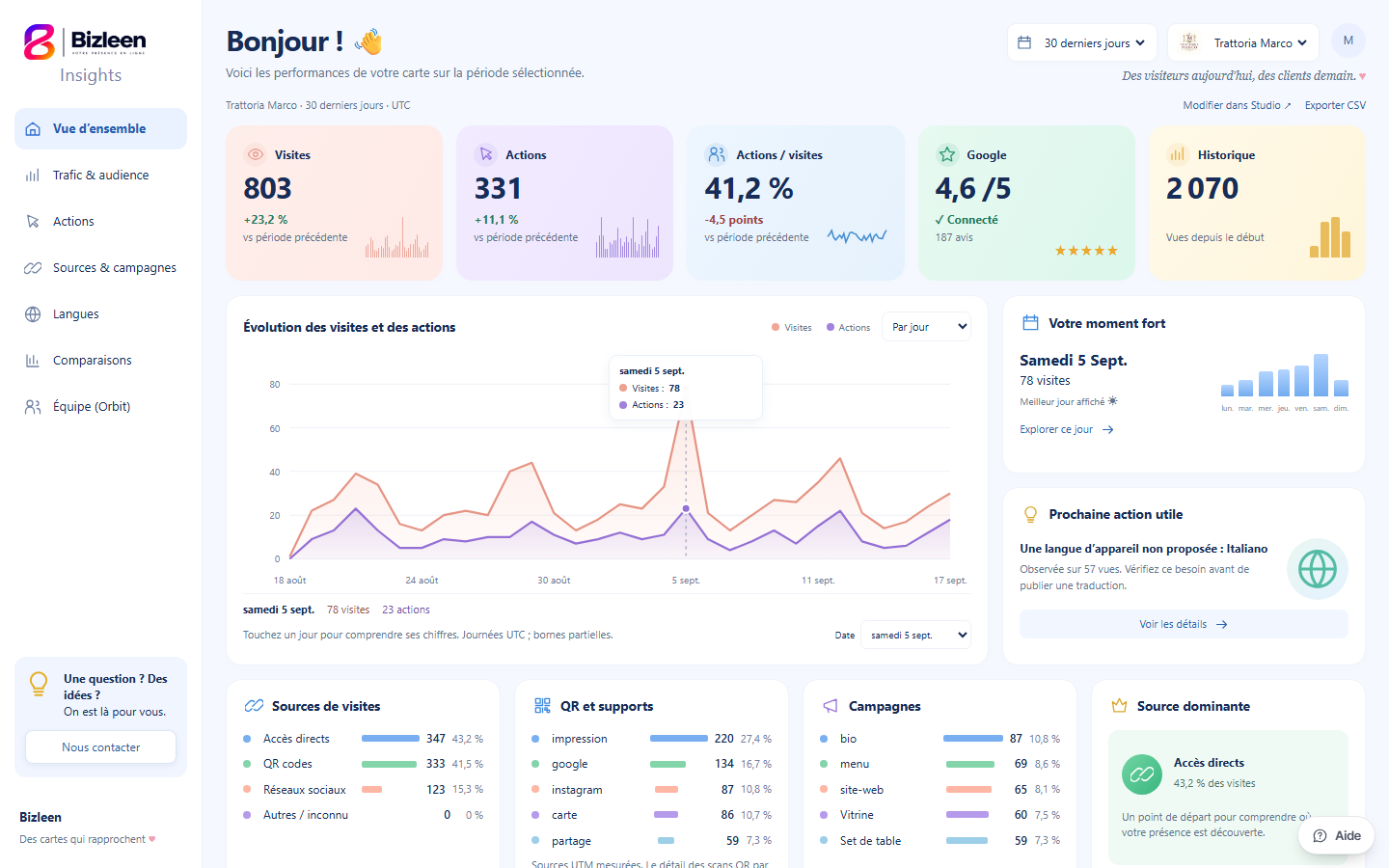Viewport: 1389px width, 868px height.
Task: Toggle the Visites series in chart legend
Action: pyautogui.click(x=792, y=328)
